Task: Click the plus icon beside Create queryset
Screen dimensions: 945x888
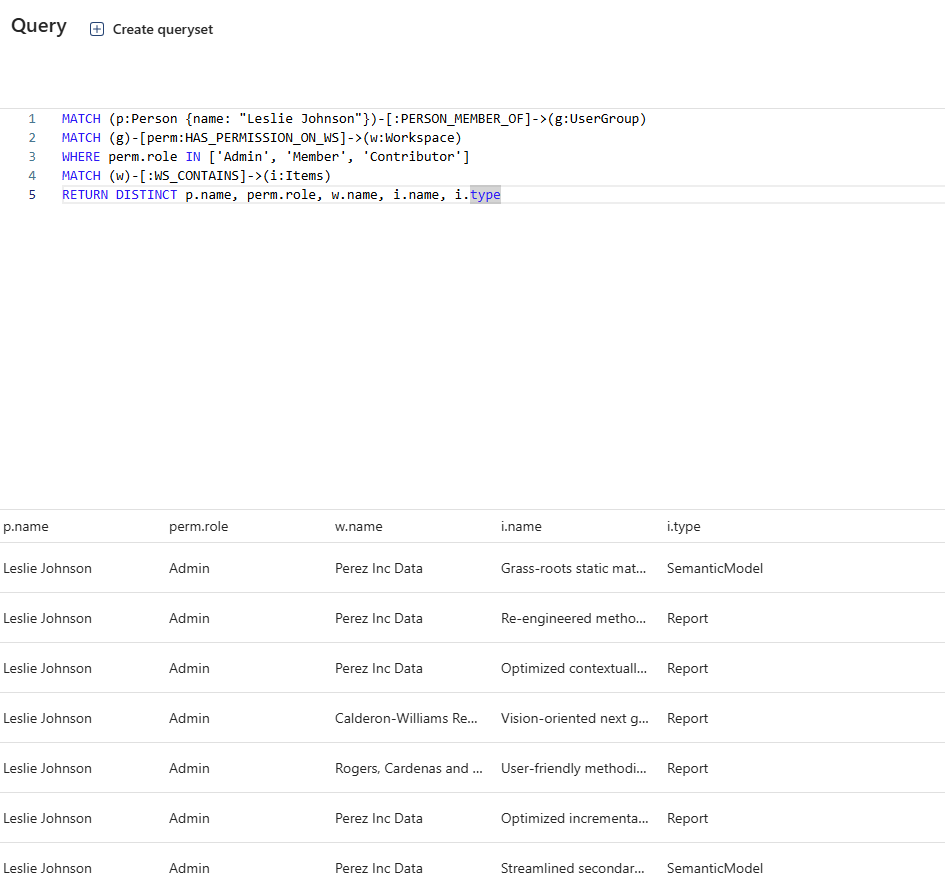Action: [x=96, y=29]
